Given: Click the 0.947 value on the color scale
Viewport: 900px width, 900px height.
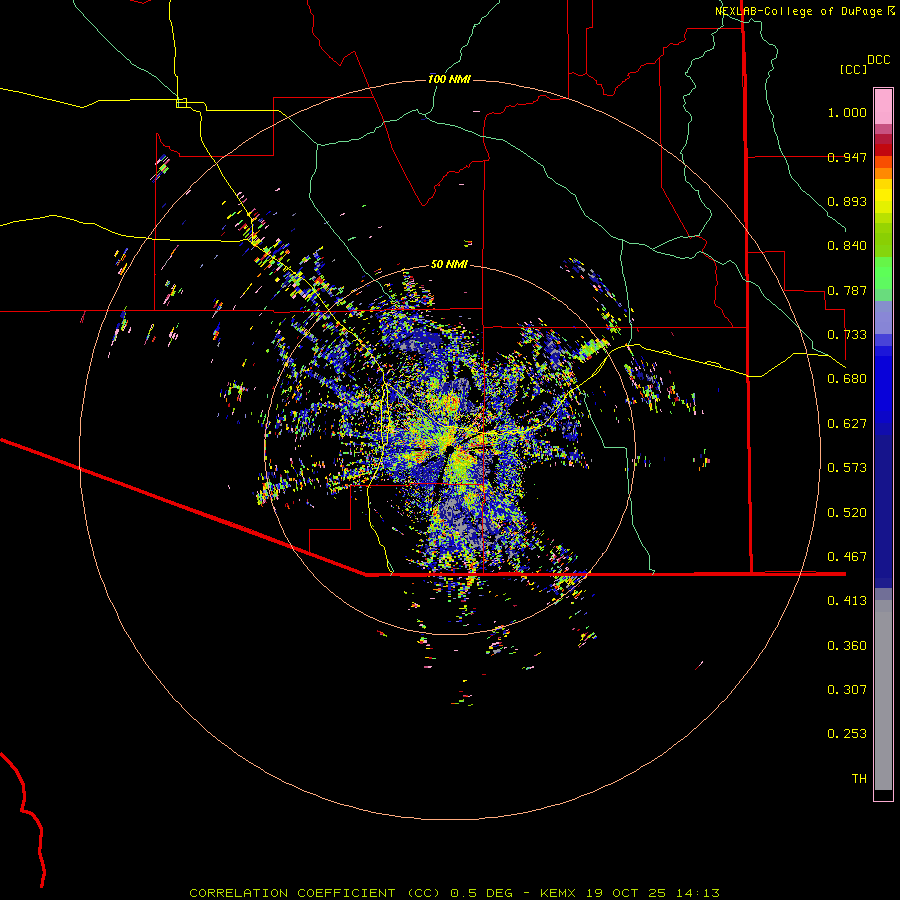Looking at the screenshot, I should (x=847, y=157).
